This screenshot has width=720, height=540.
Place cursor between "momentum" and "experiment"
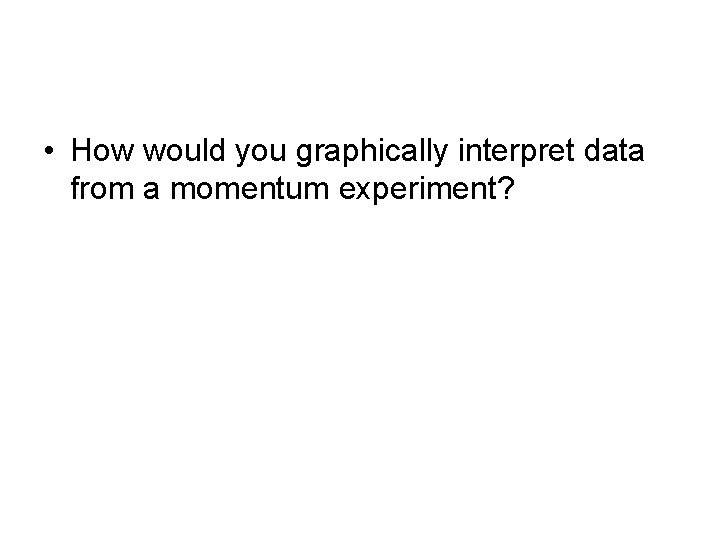(x=334, y=189)
